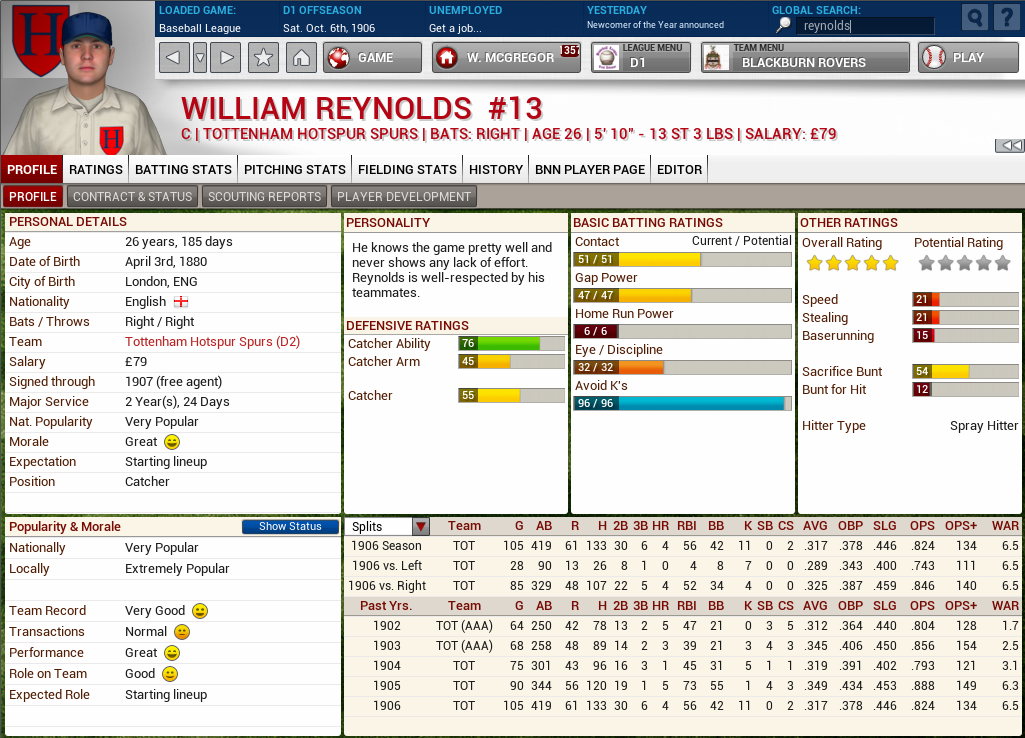Open the Blackburn Rovers team menu
Screen dimensions: 1025x738
(805, 57)
